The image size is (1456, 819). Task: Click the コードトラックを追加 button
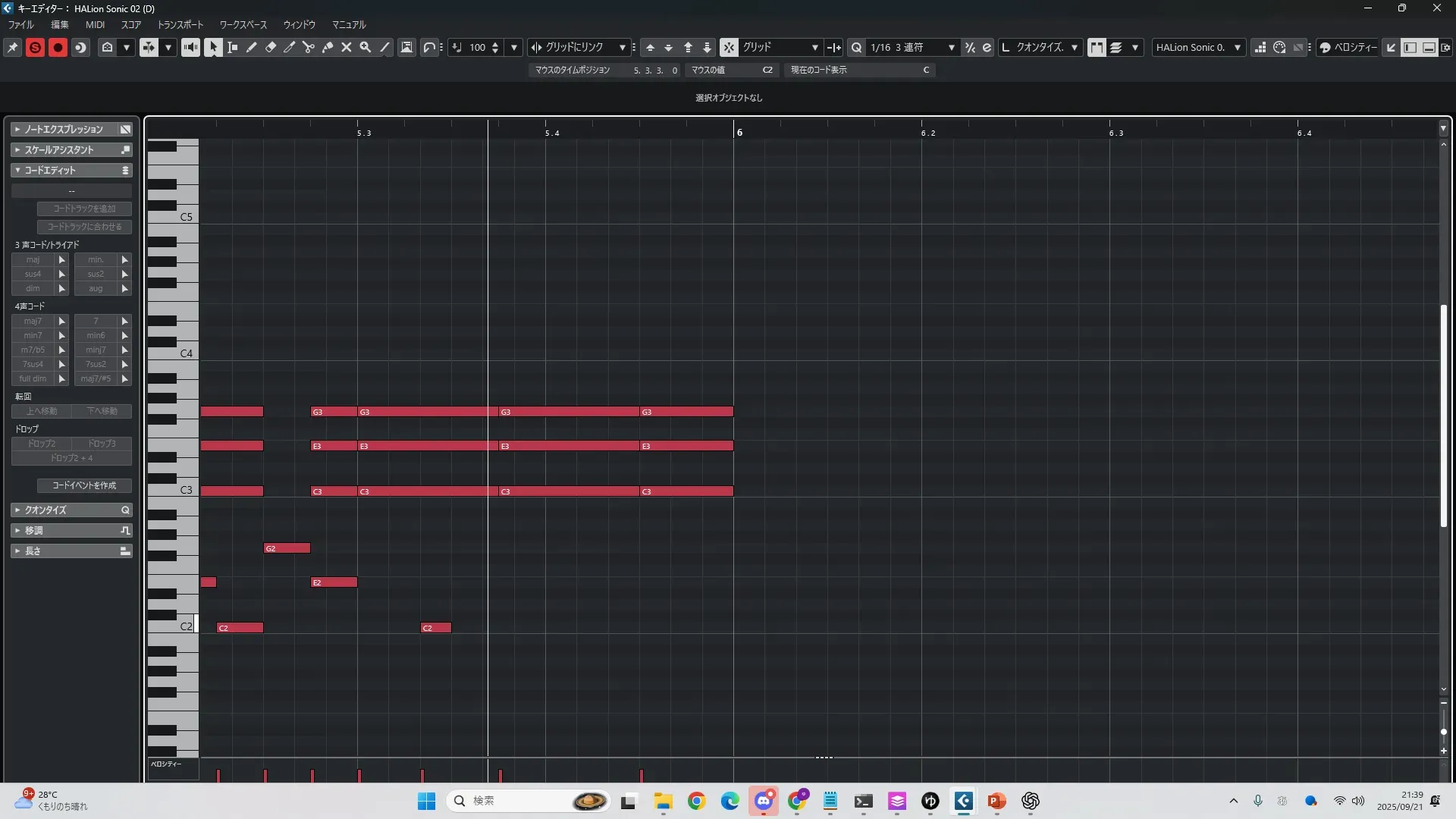84,209
